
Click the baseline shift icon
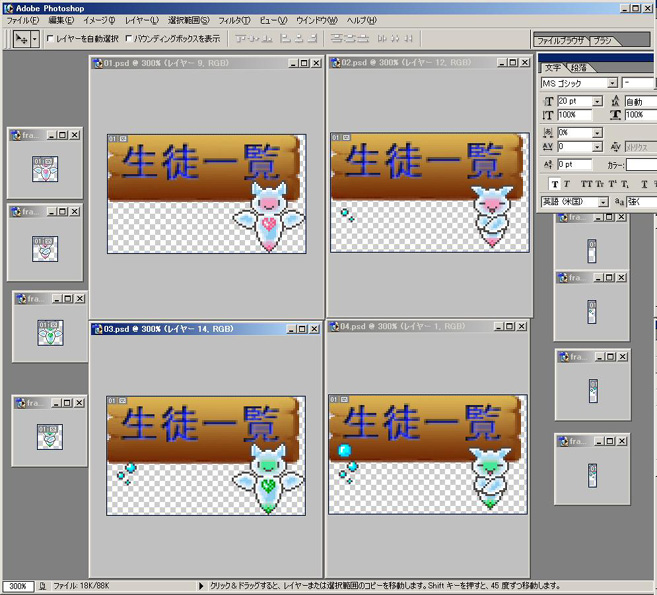click(548, 164)
